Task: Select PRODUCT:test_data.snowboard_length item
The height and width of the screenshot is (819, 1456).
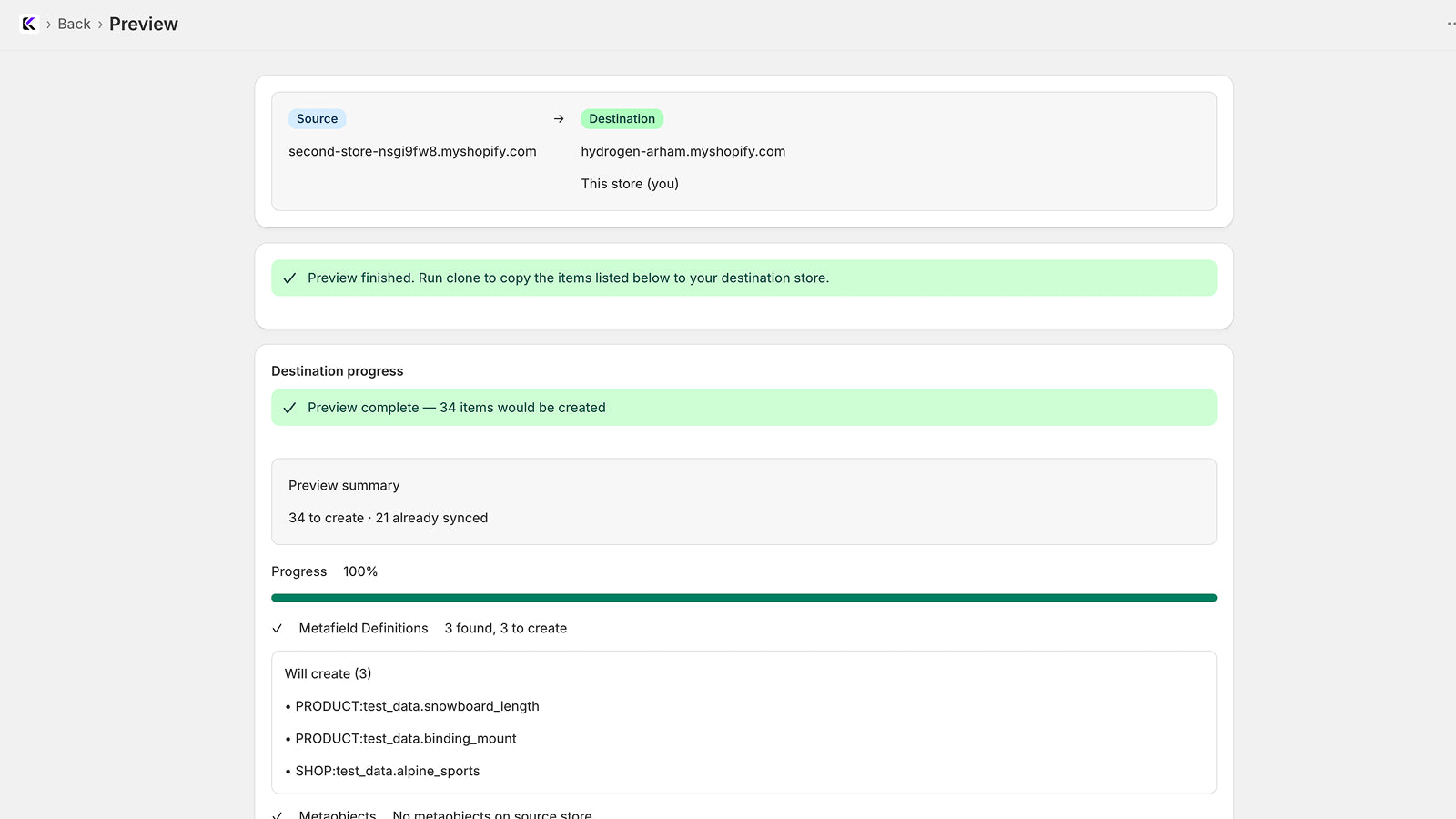Action: pyautogui.click(x=417, y=706)
